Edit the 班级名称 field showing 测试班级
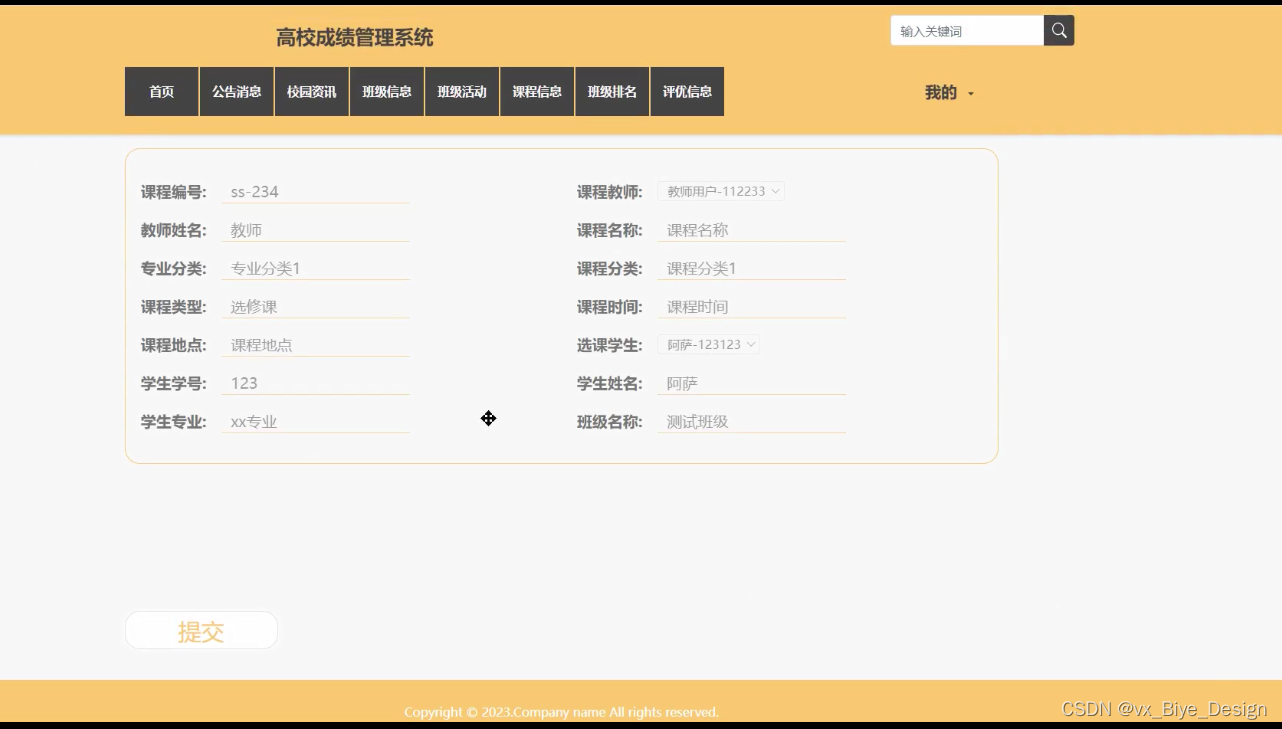This screenshot has height=729, width=1282. pos(752,421)
